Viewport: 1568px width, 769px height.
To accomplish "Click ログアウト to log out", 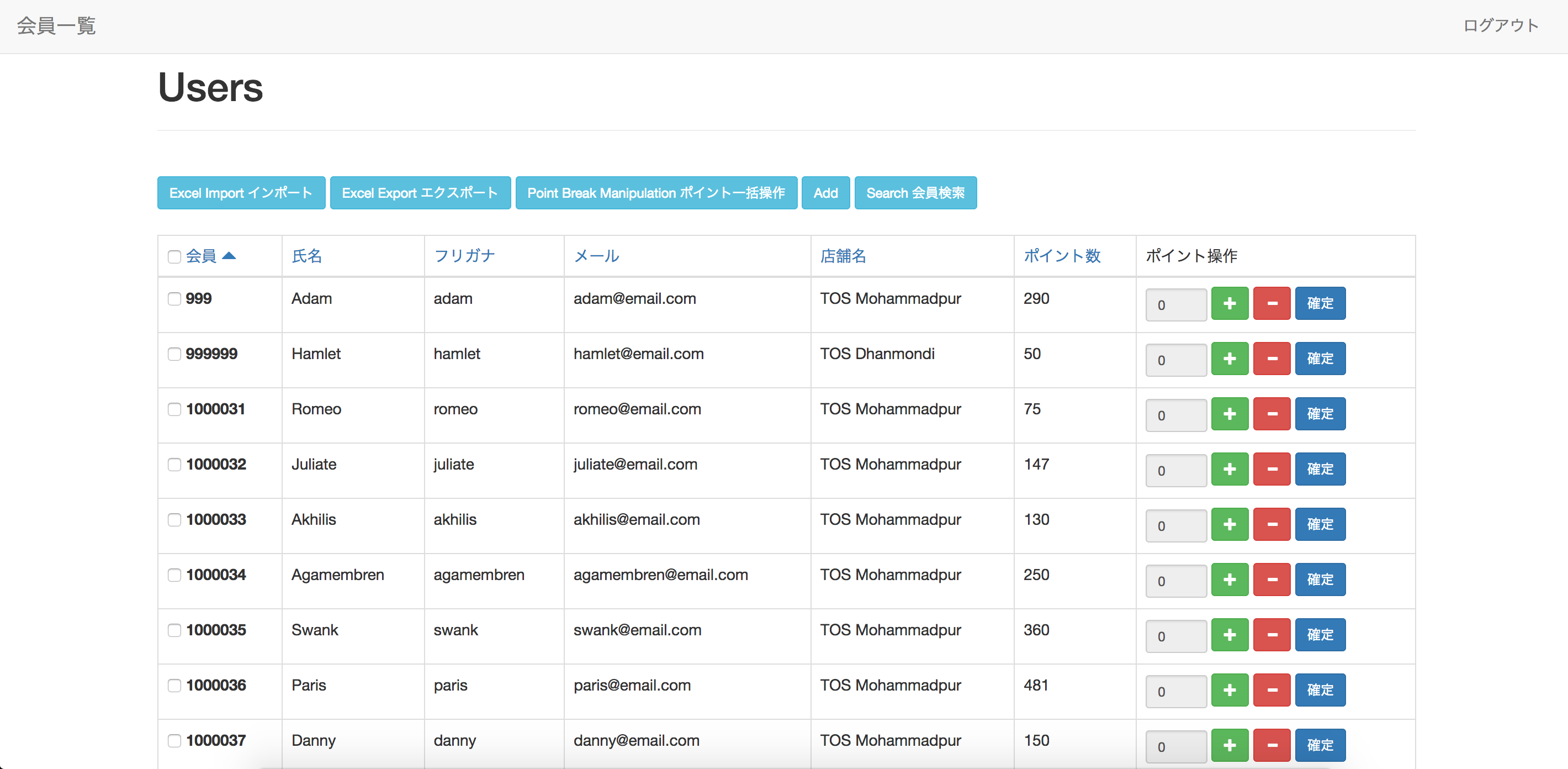I will tap(1501, 25).
